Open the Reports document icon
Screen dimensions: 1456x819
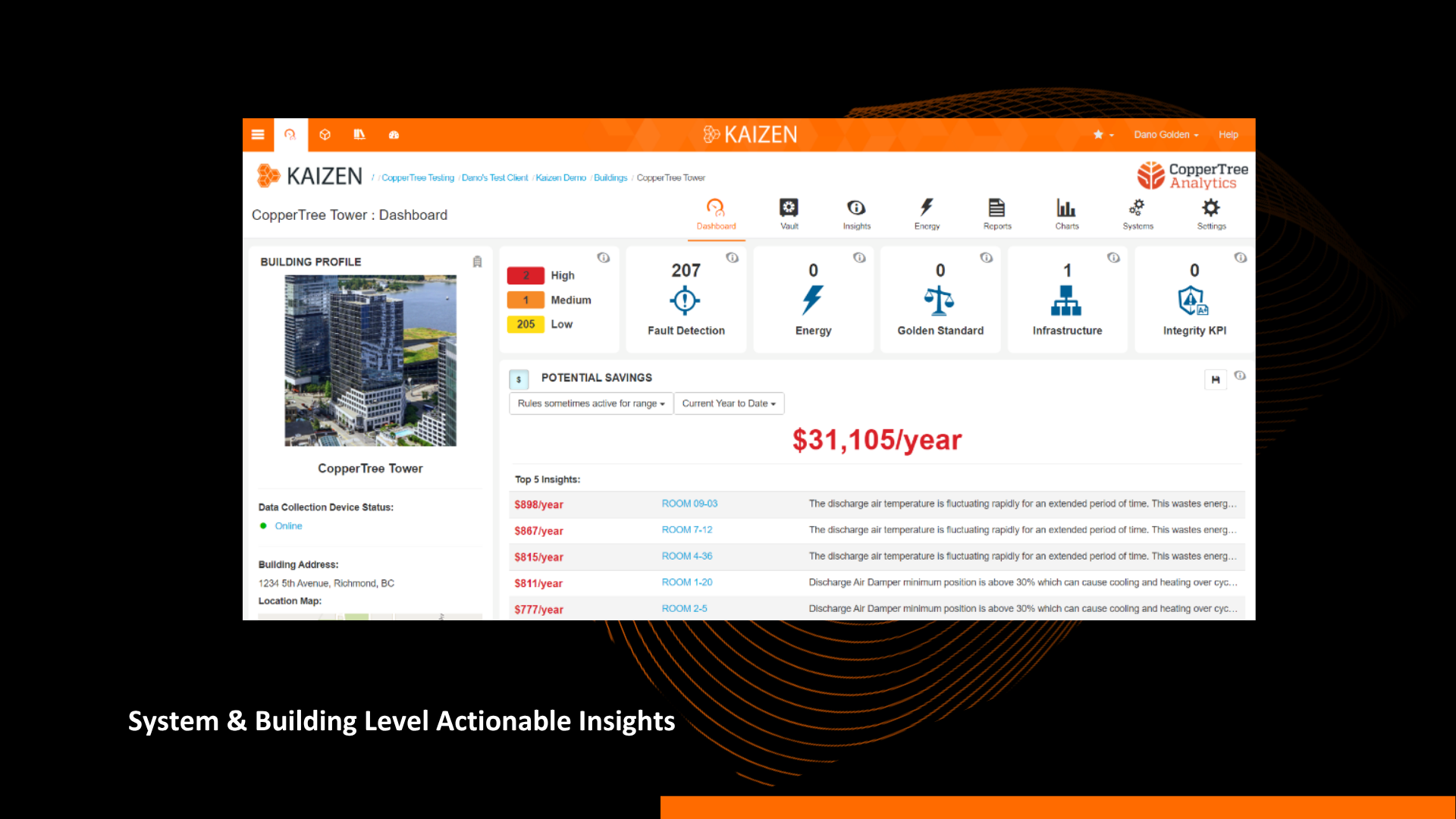[x=996, y=209]
